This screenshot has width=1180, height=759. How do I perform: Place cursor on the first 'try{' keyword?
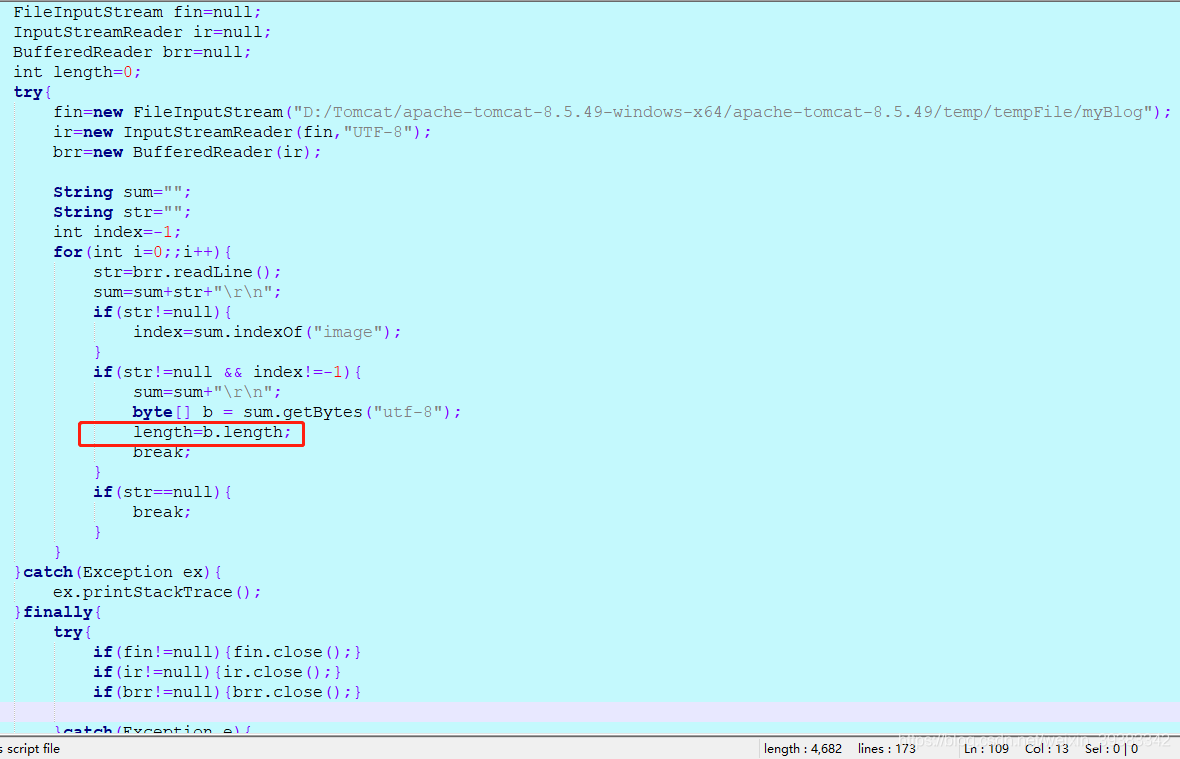(x=32, y=93)
